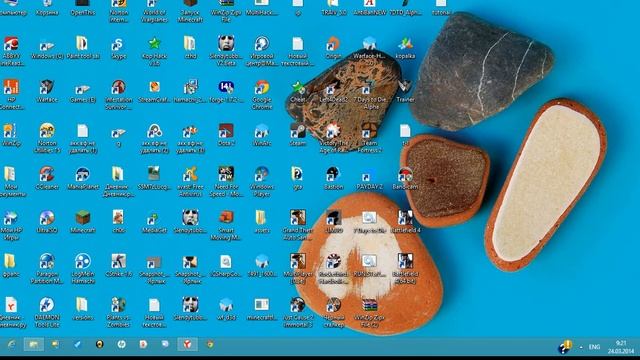Click the StreamCraft desktop icon

[x=154, y=91]
